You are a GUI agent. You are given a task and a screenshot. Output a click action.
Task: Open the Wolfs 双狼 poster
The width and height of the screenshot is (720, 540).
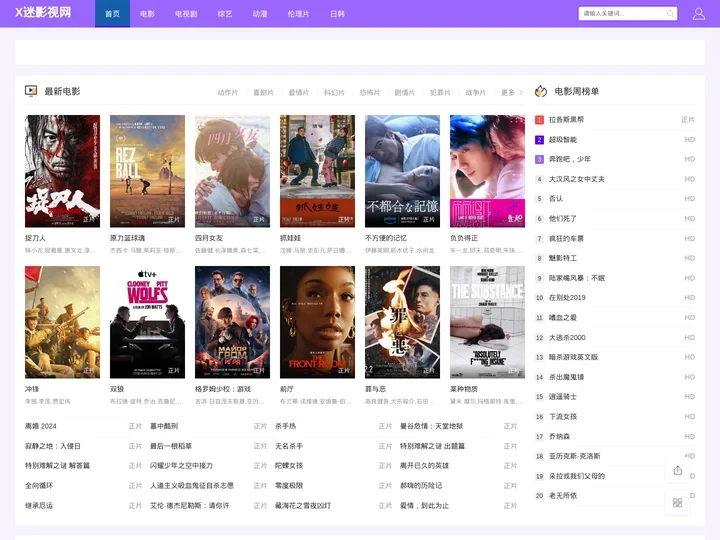tap(147, 322)
